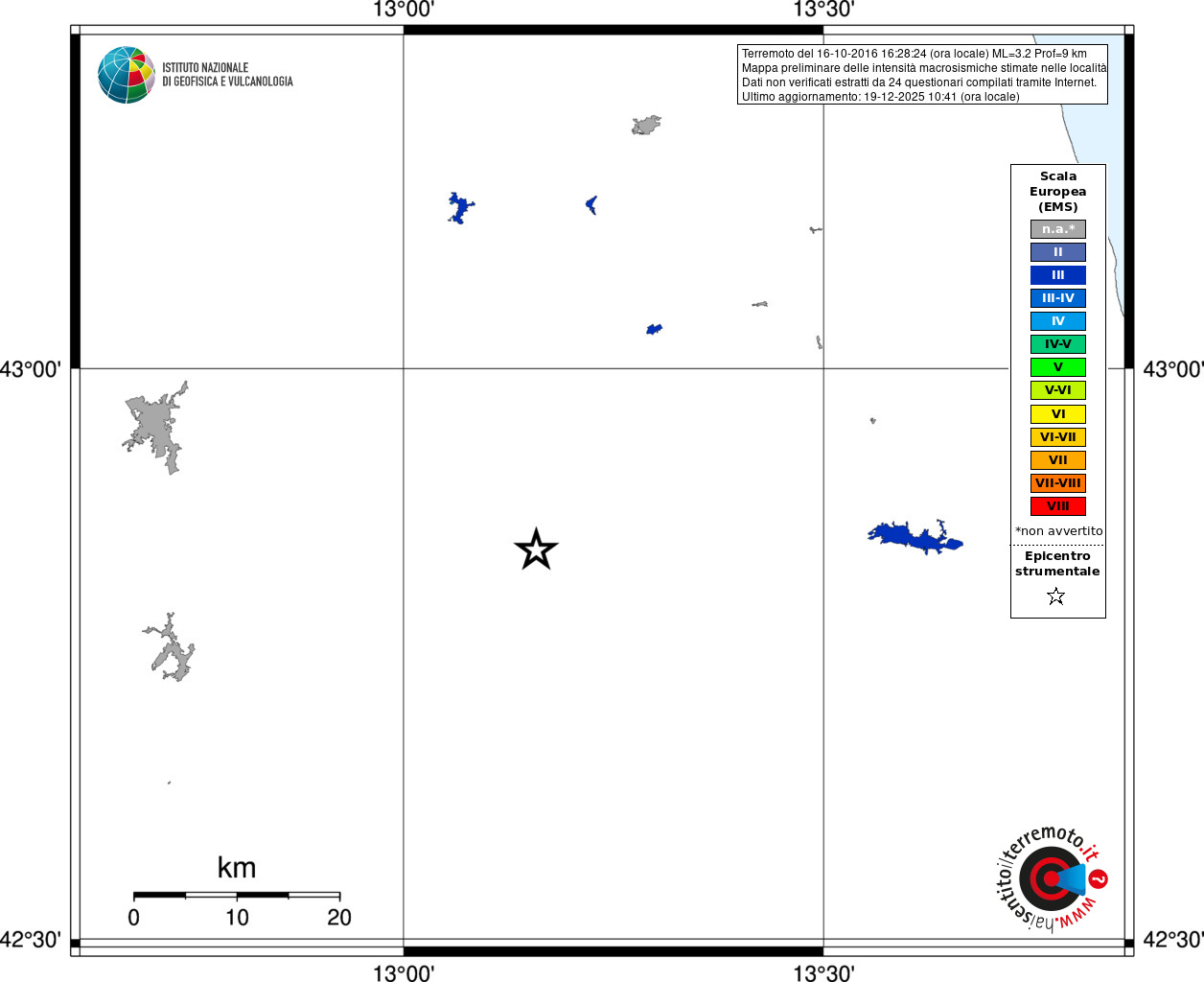Select the V-VI yellow-green legend swatch

[1058, 390]
